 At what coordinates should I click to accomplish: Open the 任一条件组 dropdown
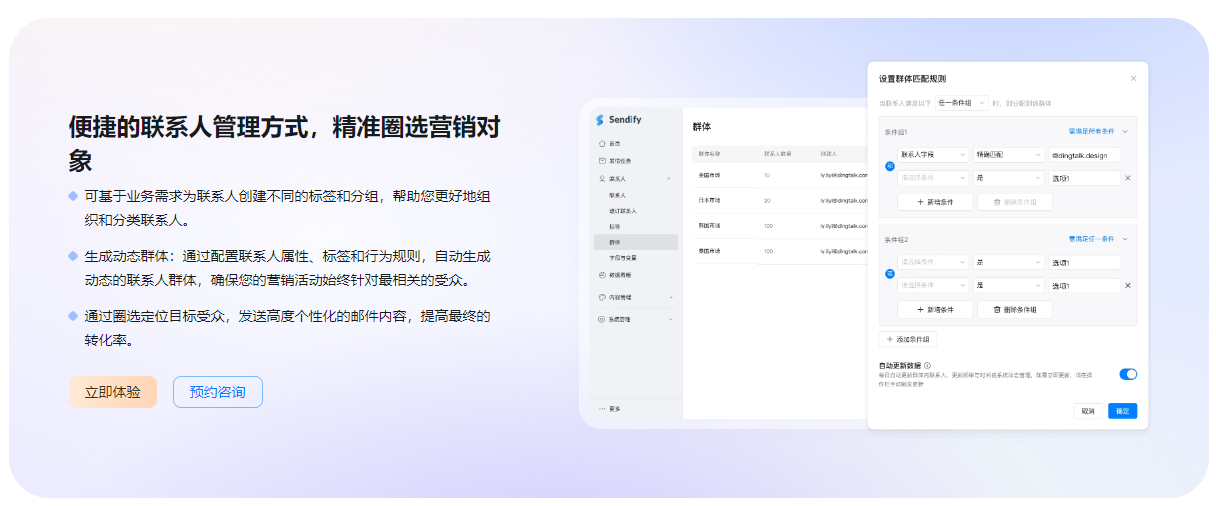(961, 102)
